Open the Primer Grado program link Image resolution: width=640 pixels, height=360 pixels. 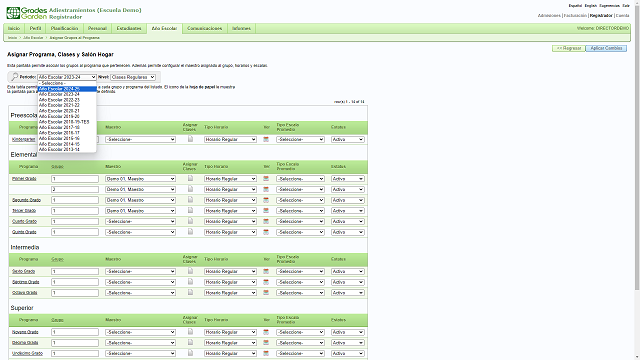(24, 179)
